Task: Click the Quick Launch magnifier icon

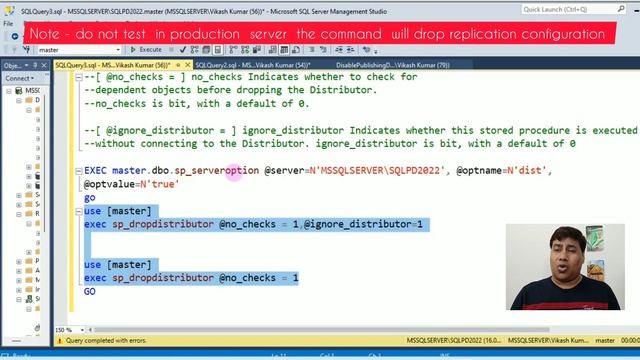Action: [x=621, y=9]
